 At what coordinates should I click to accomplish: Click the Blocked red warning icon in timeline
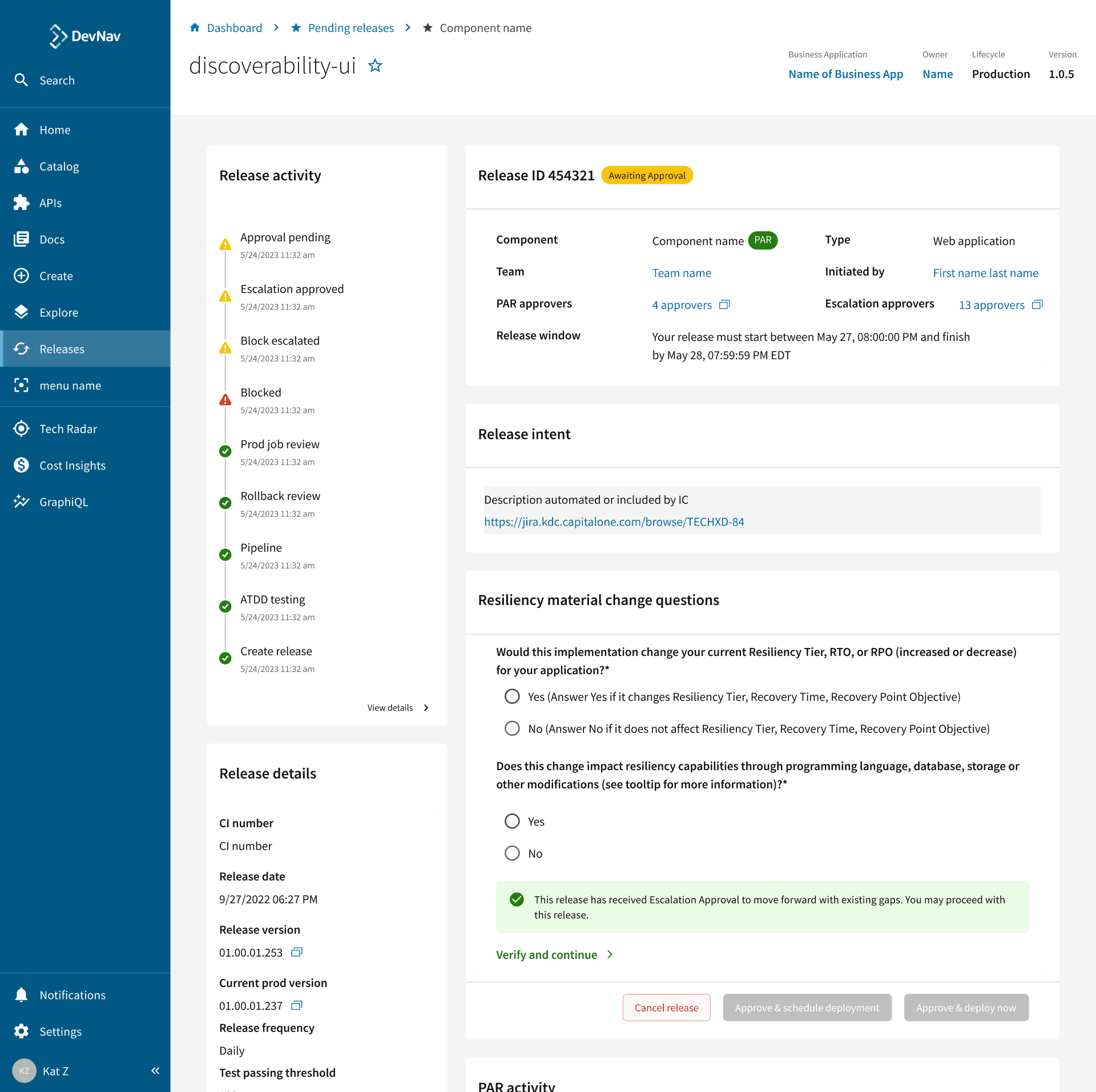click(225, 400)
